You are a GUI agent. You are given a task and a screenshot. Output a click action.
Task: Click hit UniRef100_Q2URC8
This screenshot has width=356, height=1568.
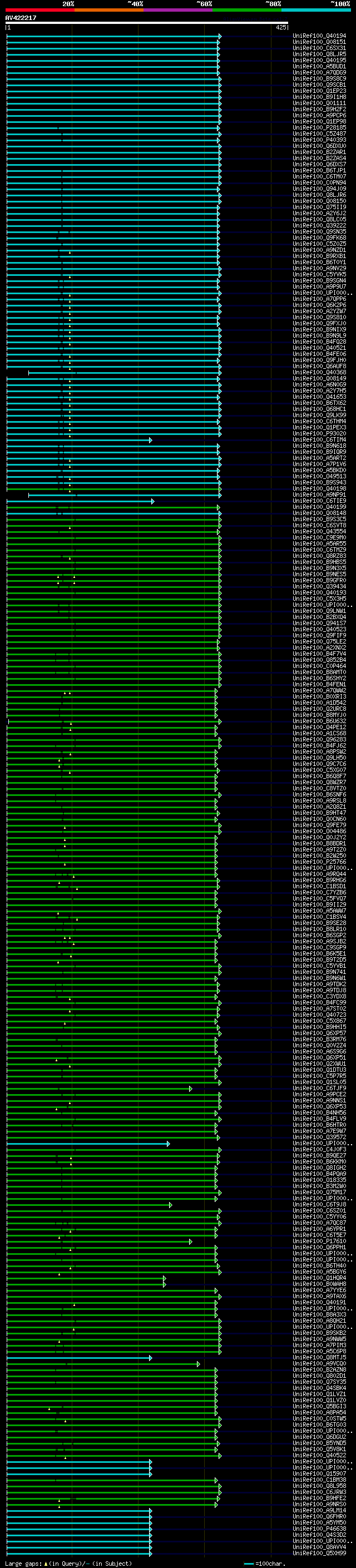coord(319,709)
